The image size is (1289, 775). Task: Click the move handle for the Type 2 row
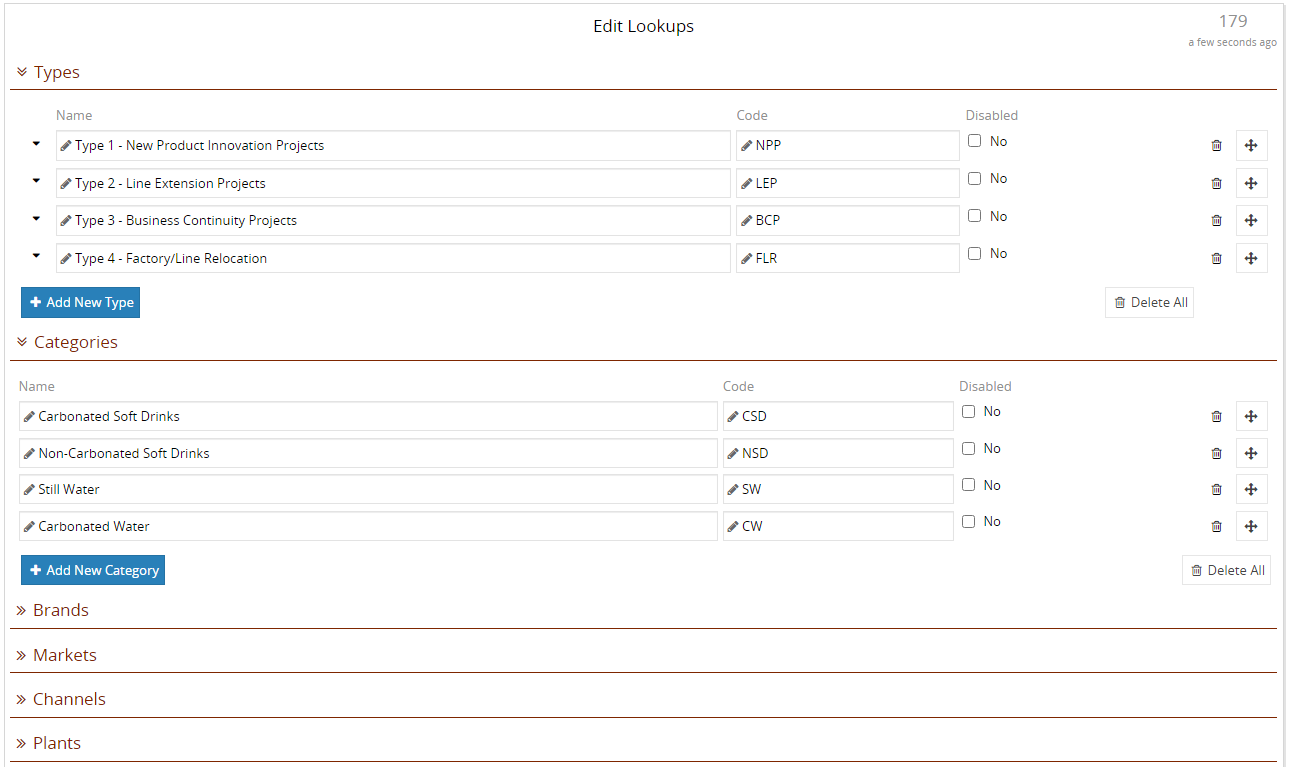click(x=1251, y=183)
